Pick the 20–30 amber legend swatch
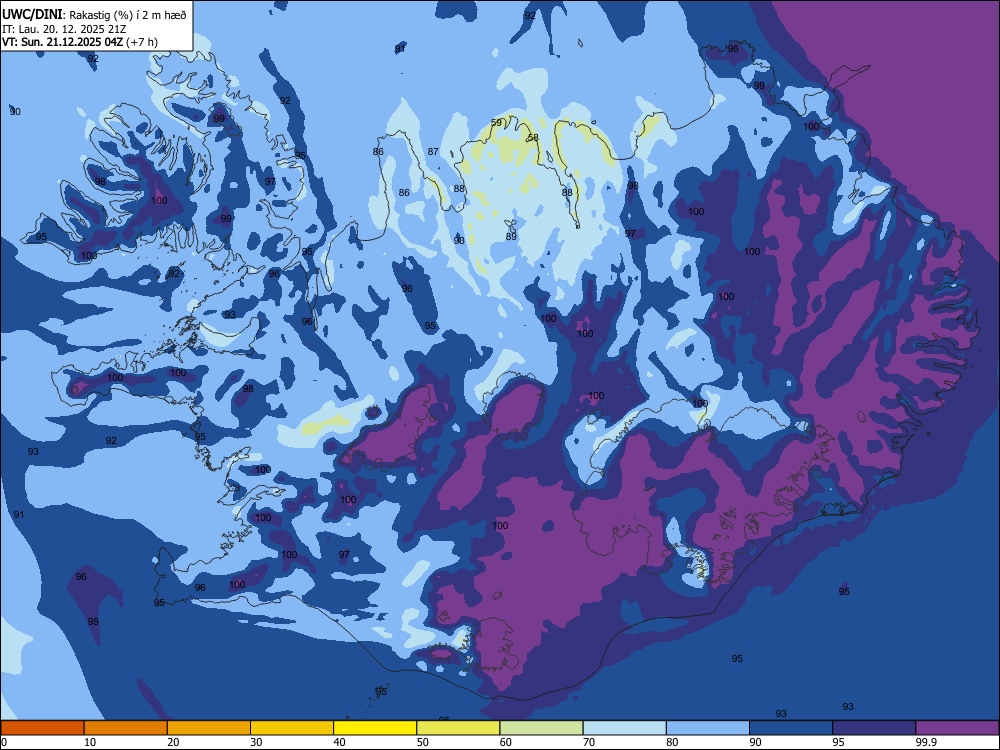The image size is (1000, 750). click(209, 728)
